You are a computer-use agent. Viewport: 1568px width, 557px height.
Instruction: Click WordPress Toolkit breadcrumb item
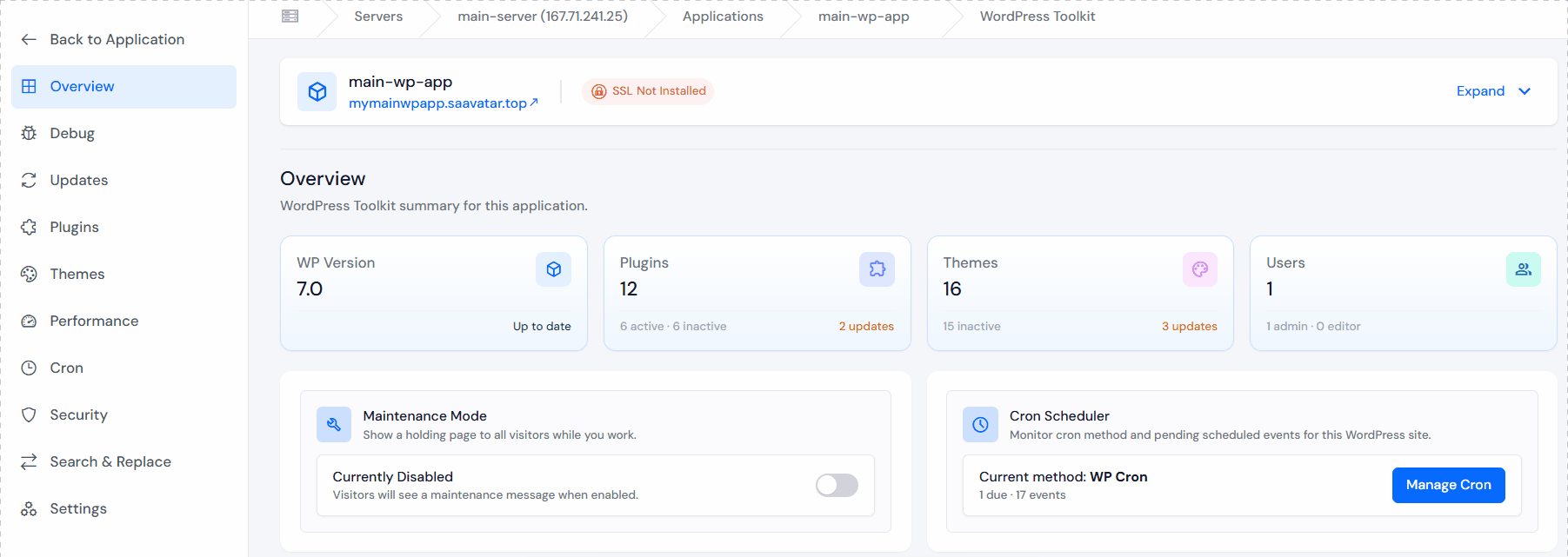point(1038,17)
